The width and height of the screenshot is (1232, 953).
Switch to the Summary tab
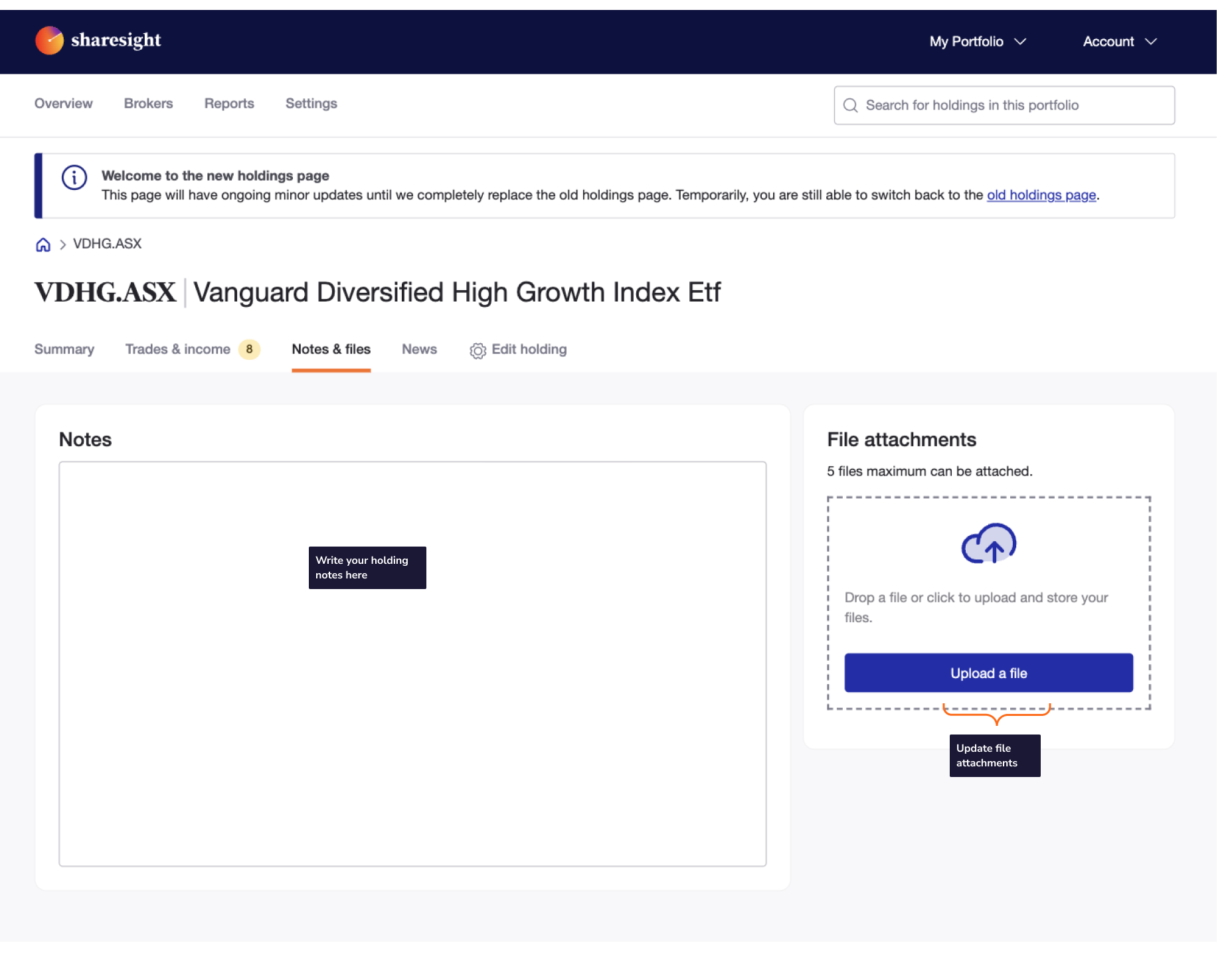[x=64, y=349]
